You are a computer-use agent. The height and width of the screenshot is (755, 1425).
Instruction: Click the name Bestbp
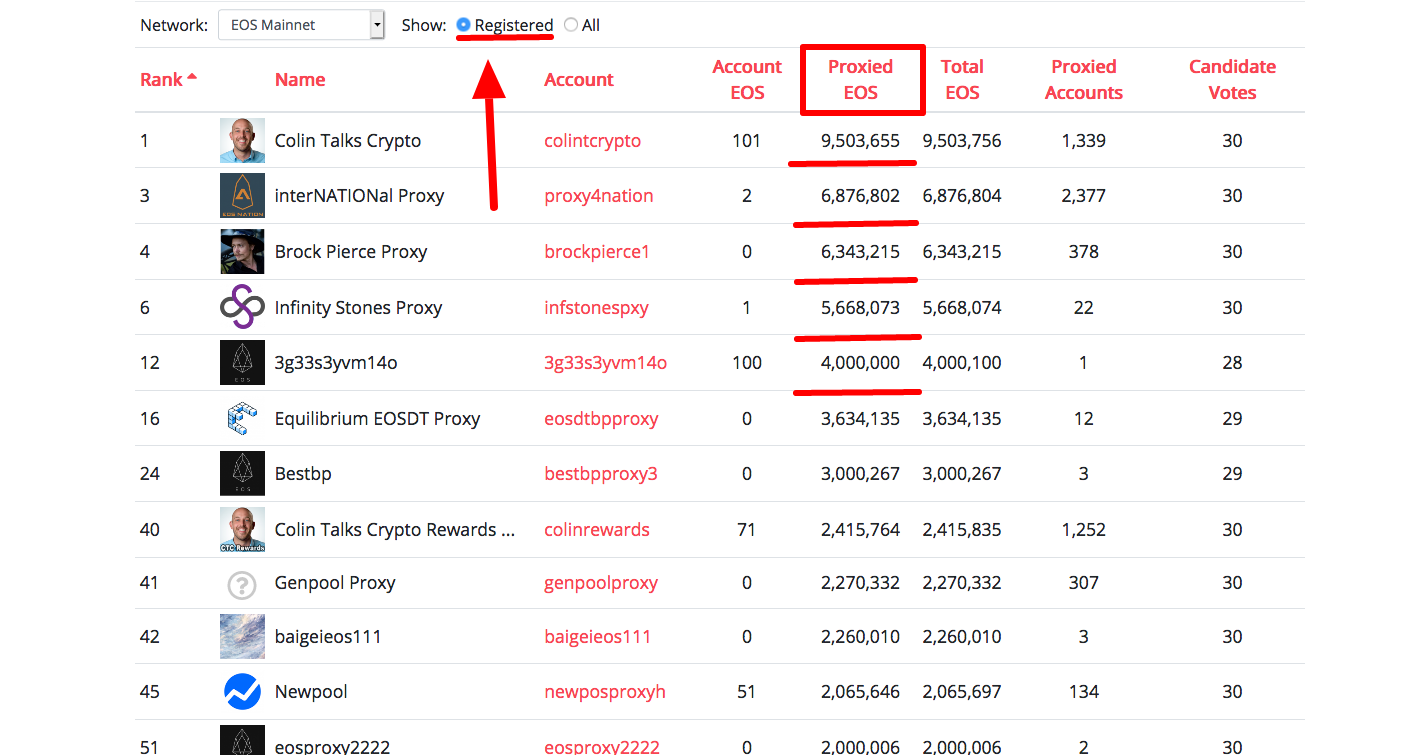pyautogui.click(x=303, y=474)
